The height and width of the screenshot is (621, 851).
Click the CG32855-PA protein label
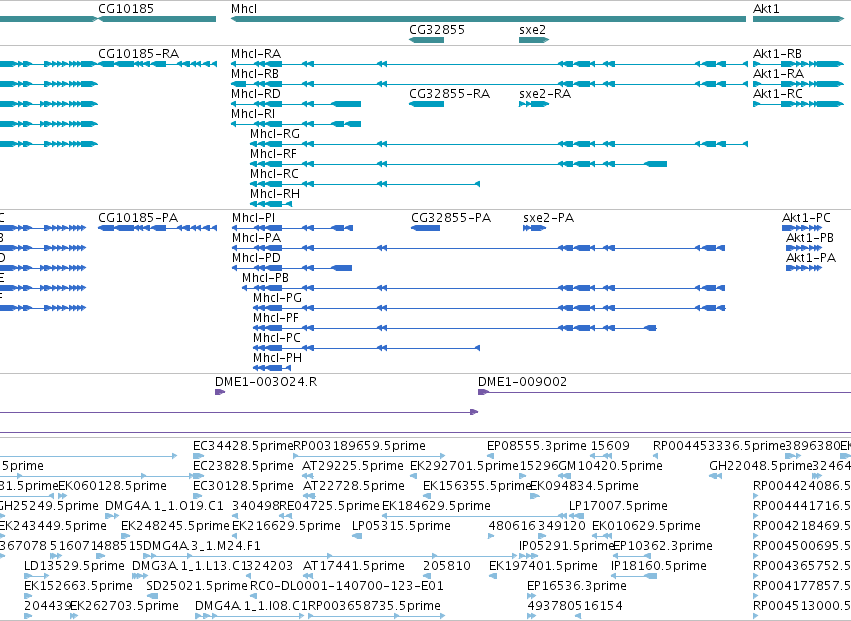pyautogui.click(x=451, y=218)
